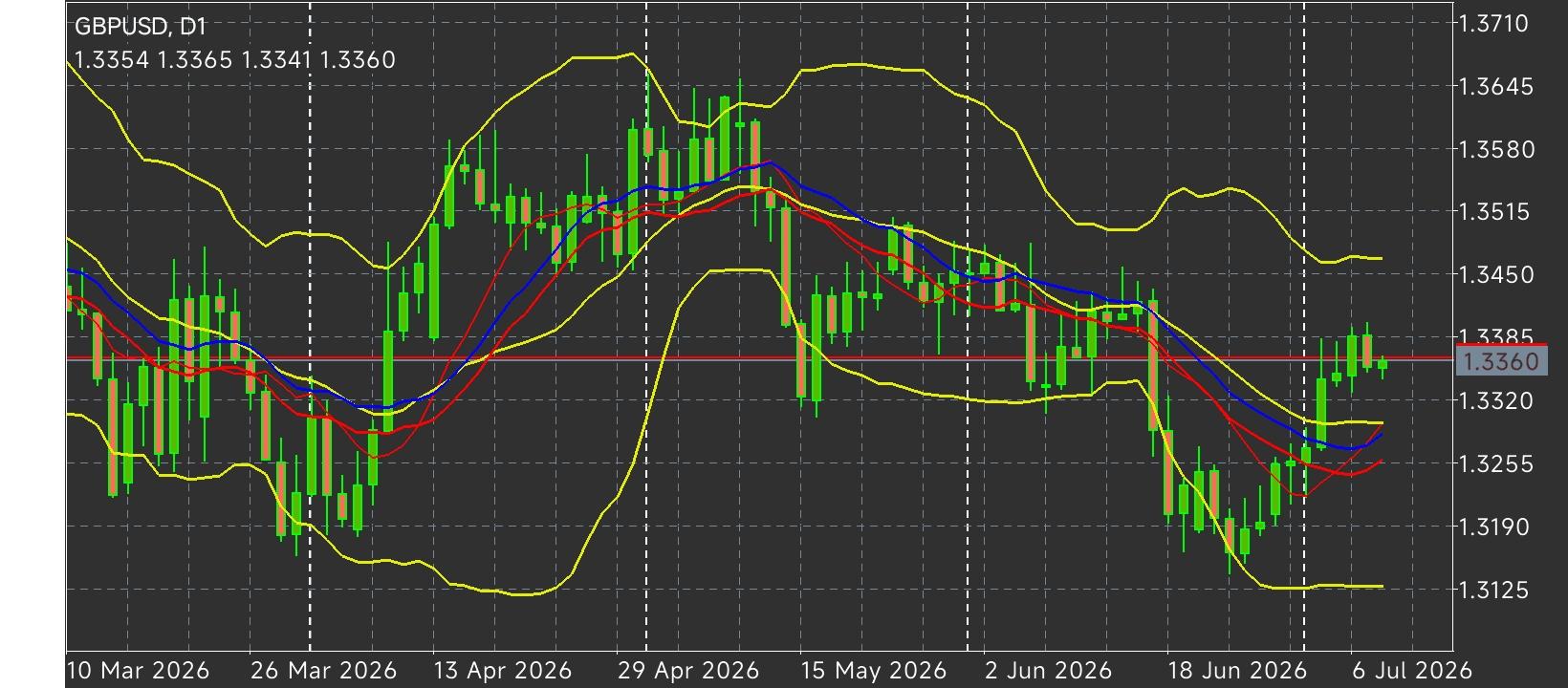
Task: Select the latest candlestick at the chart's right edge
Action: point(1383,363)
